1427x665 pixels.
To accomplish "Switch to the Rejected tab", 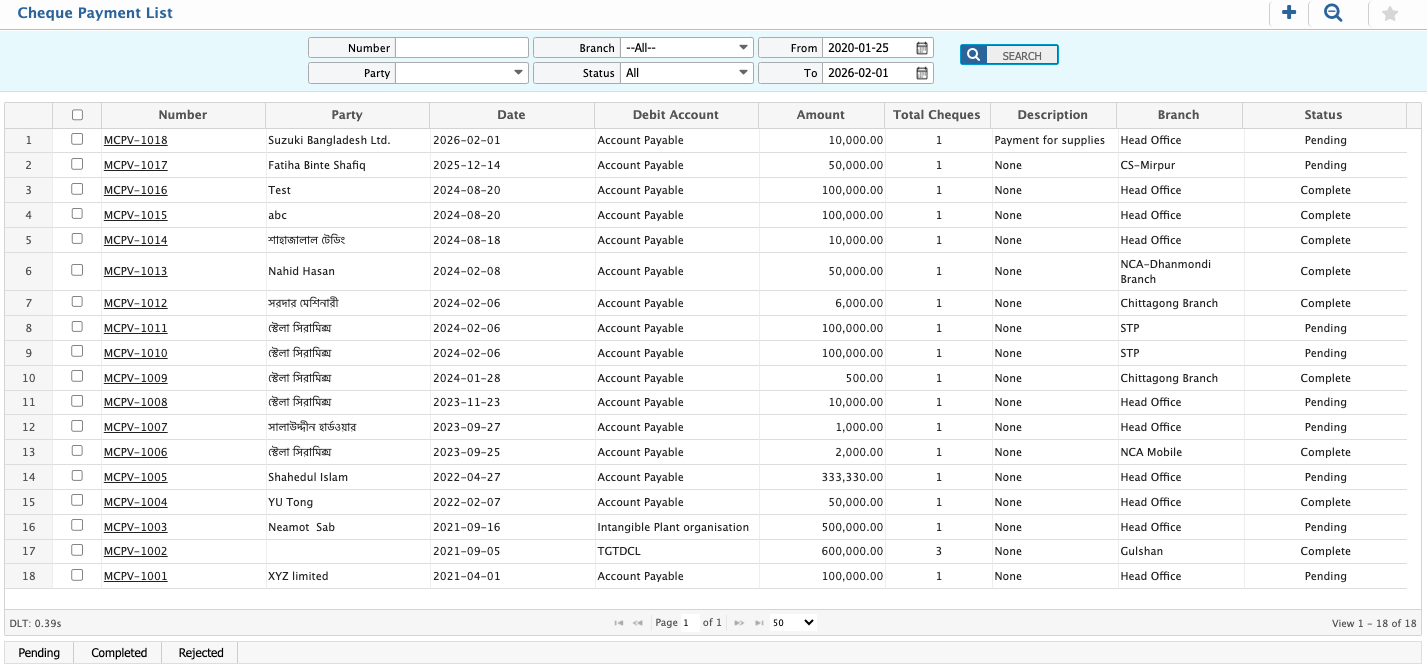I will click(201, 653).
